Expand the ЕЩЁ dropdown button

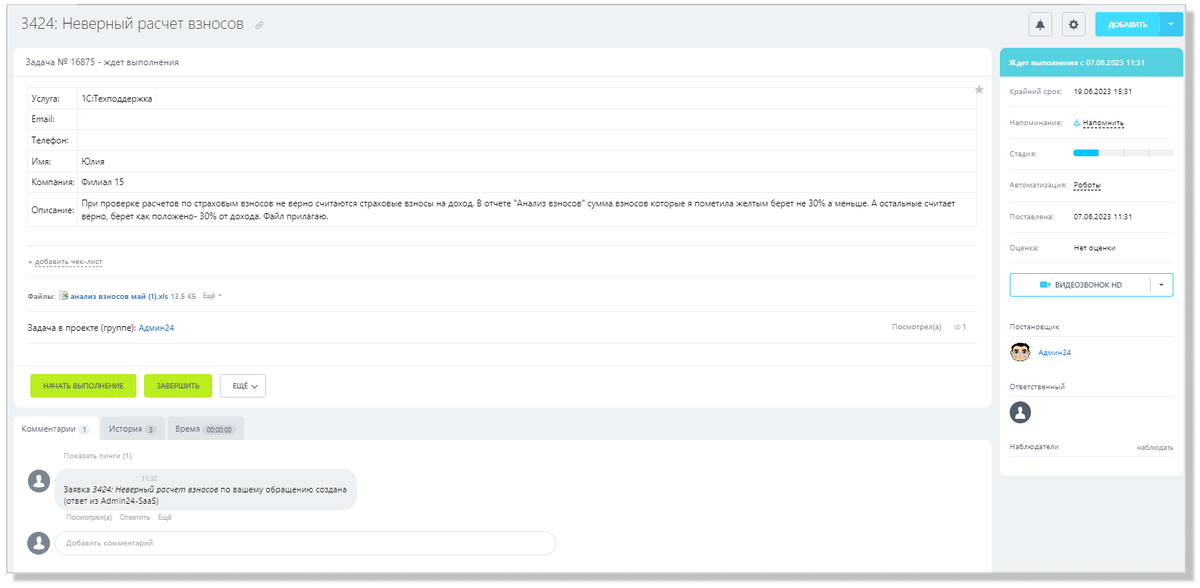click(x=242, y=386)
